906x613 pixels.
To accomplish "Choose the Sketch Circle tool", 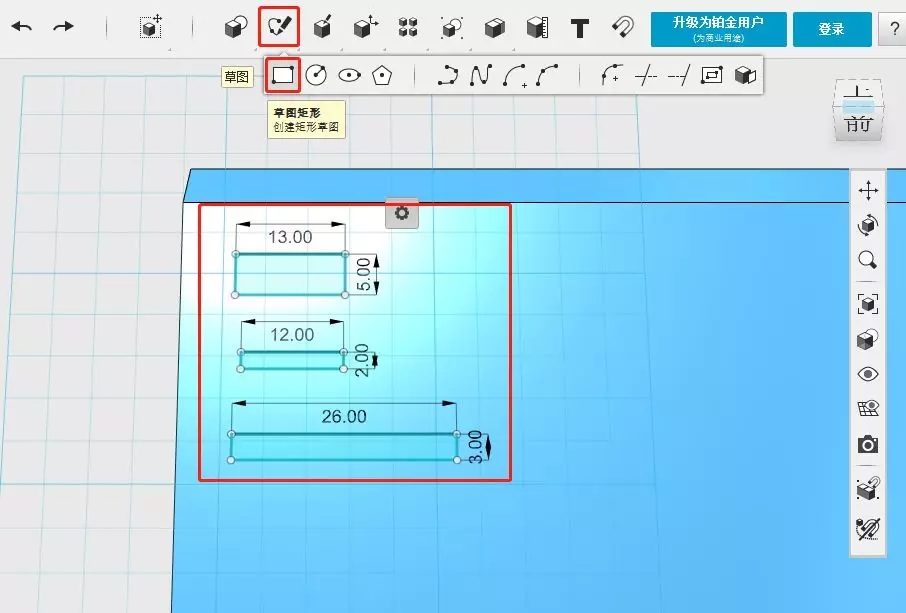I will click(316, 75).
